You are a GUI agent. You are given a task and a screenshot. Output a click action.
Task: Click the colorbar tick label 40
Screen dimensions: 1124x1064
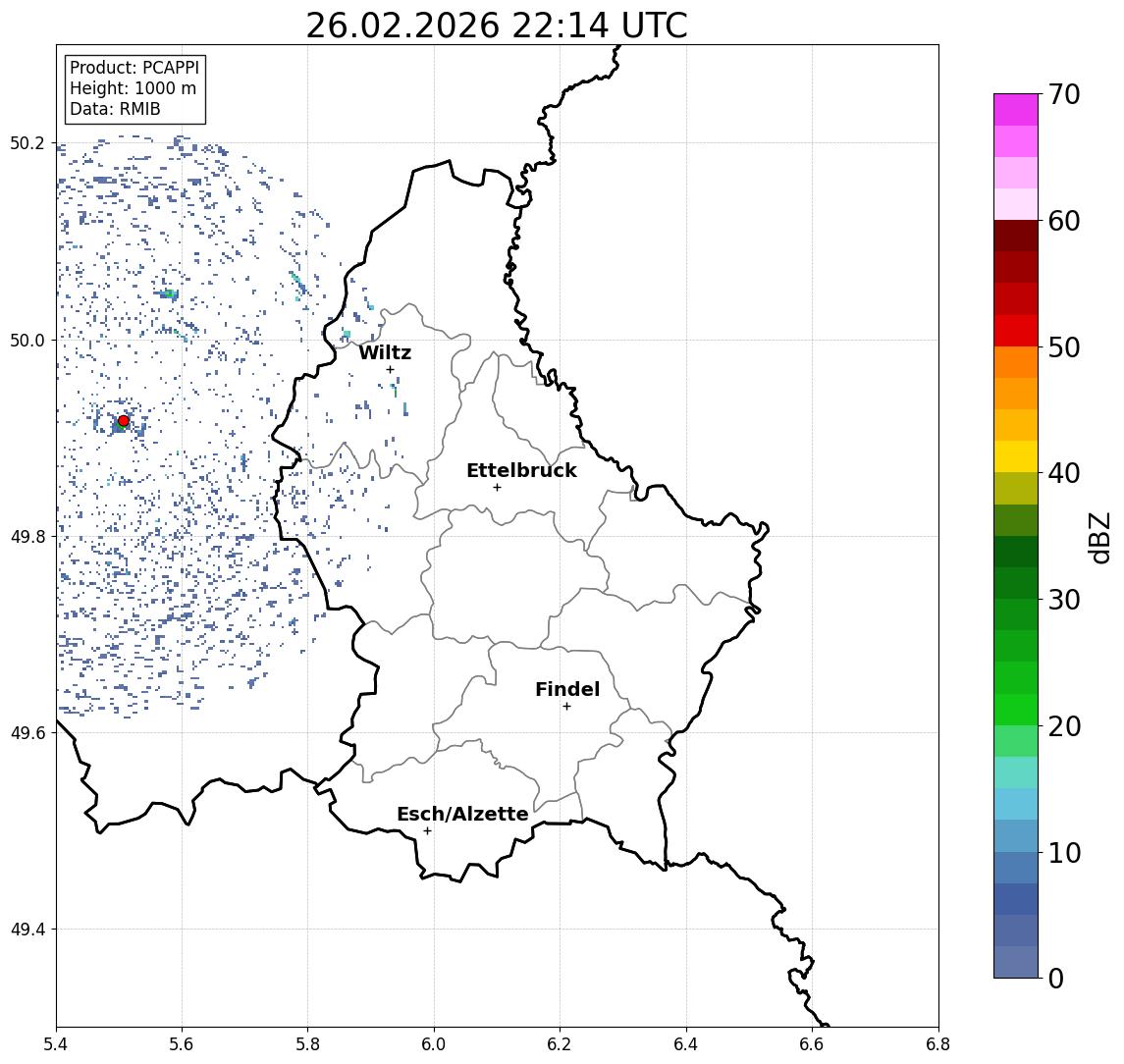pyautogui.click(x=1064, y=473)
